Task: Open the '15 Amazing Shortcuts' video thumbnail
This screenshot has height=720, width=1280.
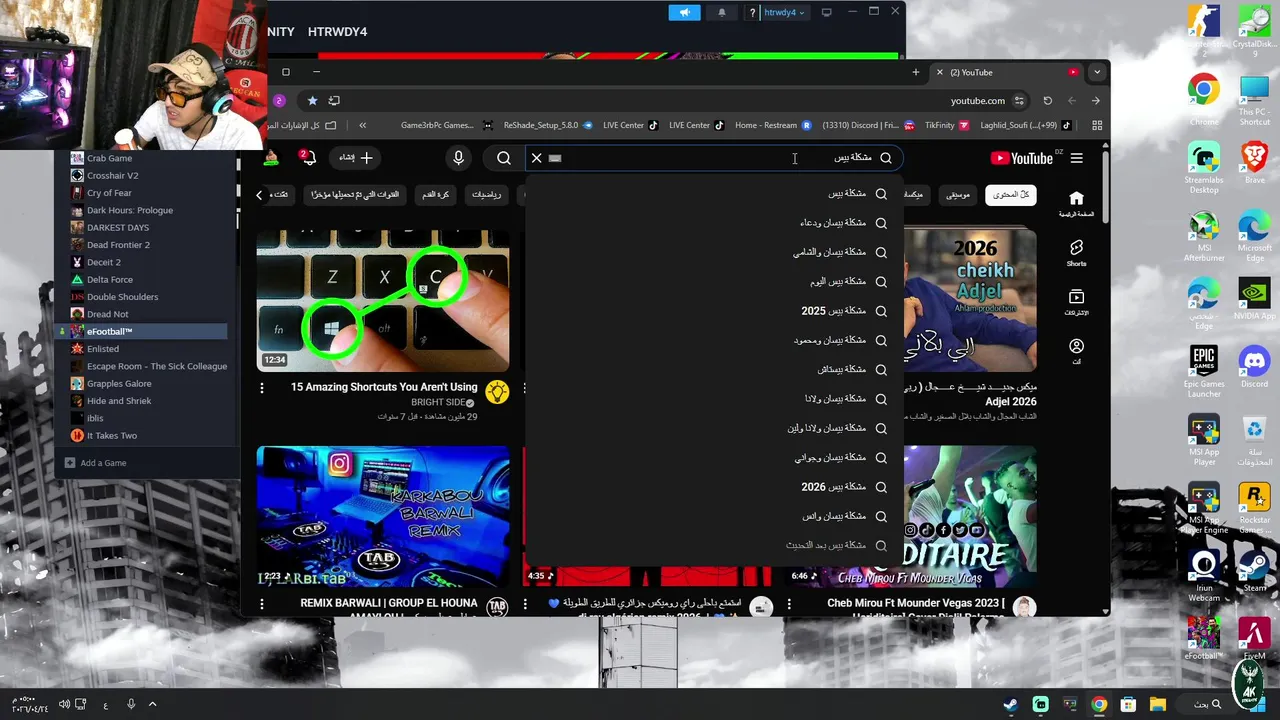Action: pos(383,300)
